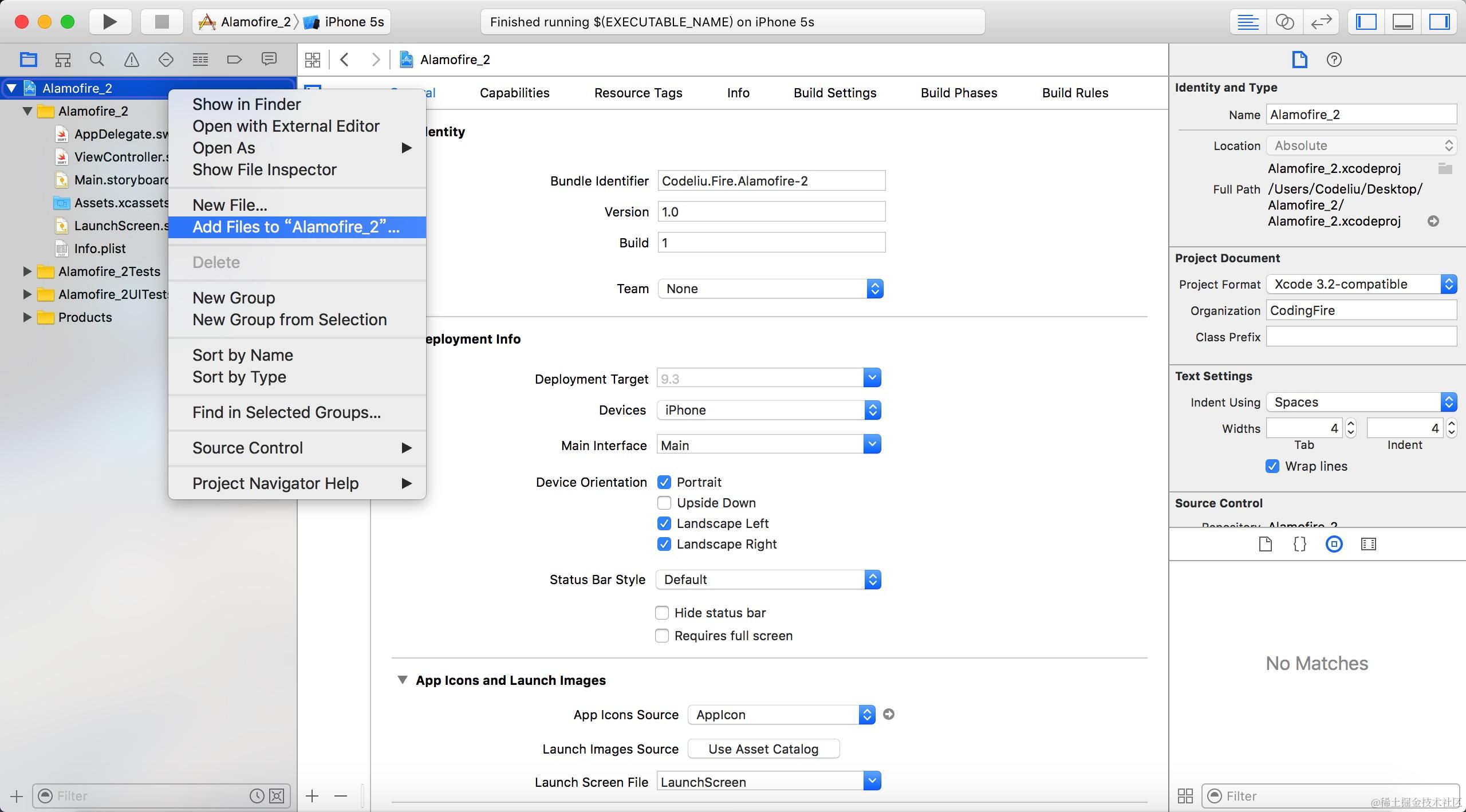Viewport: 1466px width, 812px height.
Task: Toggle the Debug area bottom panel
Action: point(1402,22)
